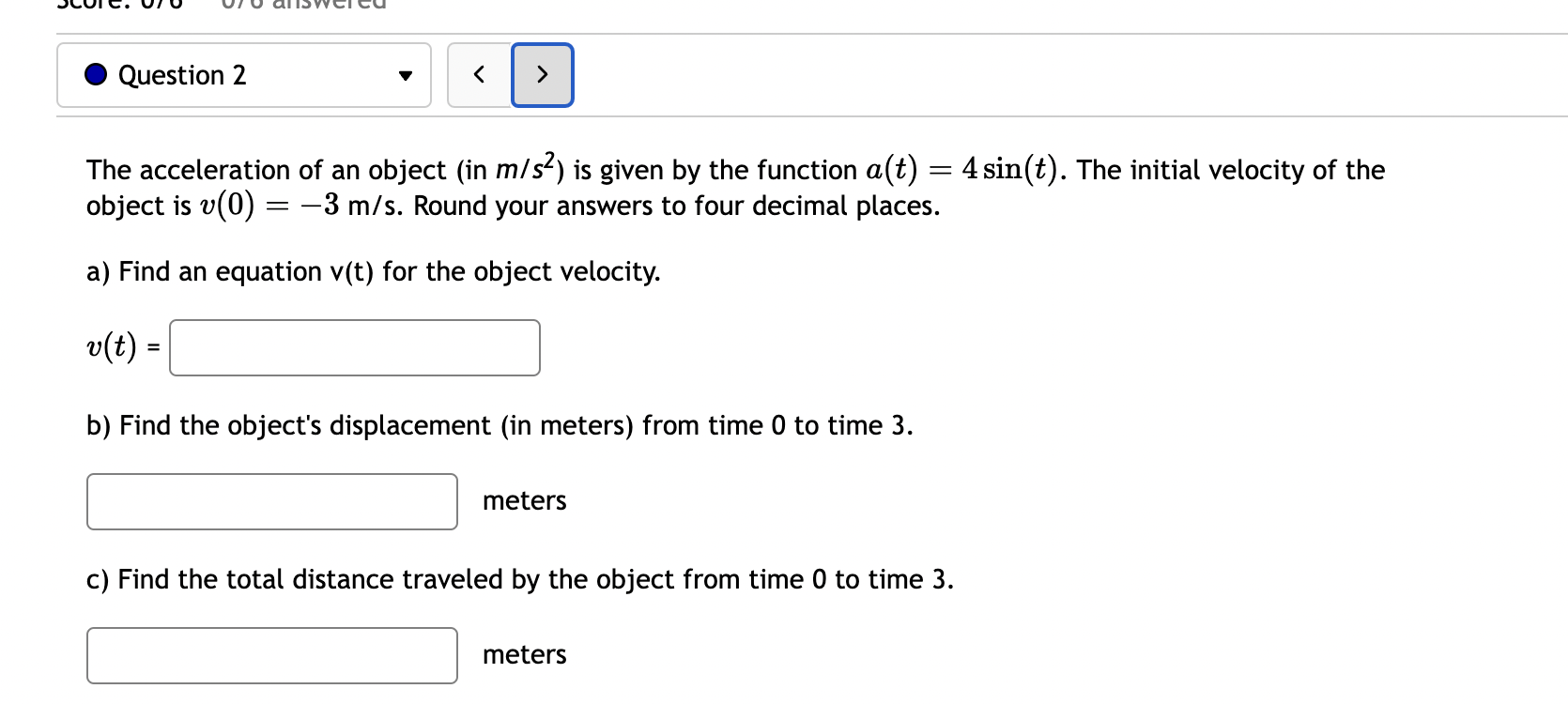
Task: Click the total distance answer box for part c
Action: [x=271, y=655]
